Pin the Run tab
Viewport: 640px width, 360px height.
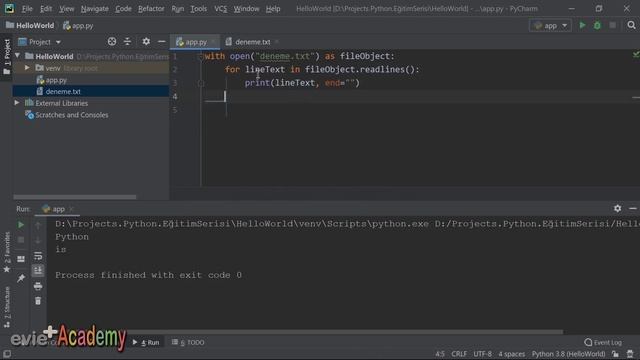(x=21, y=278)
